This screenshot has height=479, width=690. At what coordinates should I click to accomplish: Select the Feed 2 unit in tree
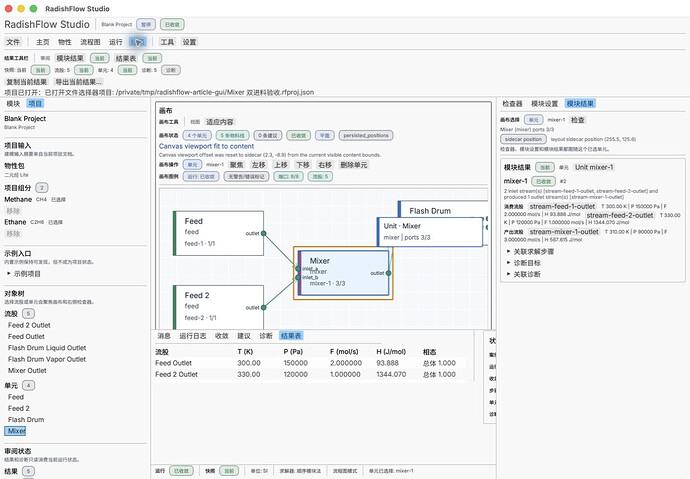(18, 409)
